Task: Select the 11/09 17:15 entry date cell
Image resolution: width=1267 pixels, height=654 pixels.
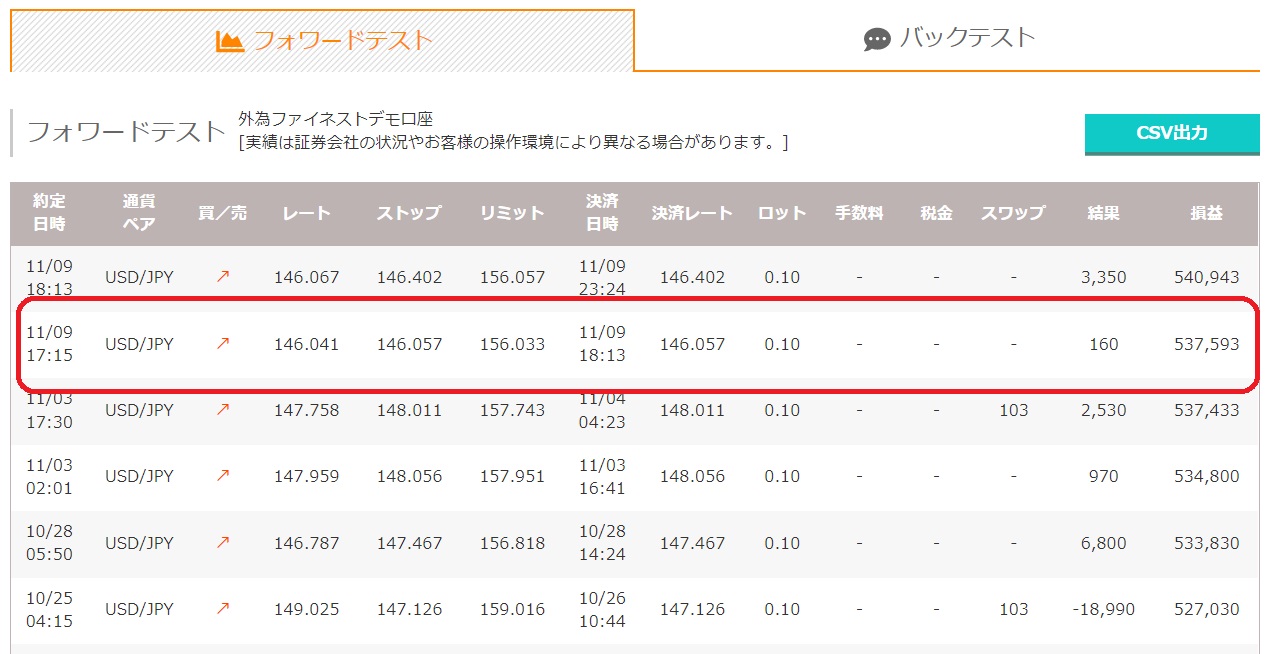Action: 49,344
